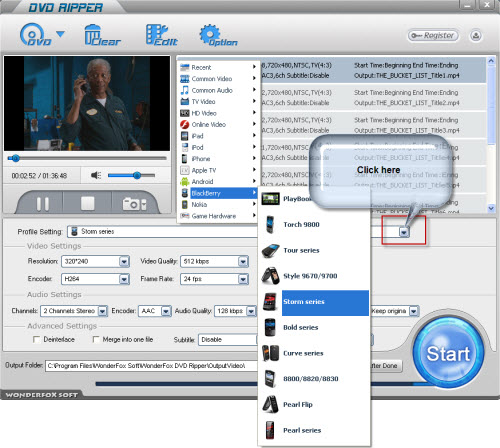Click the playback seek slider
The height and width of the screenshot is (448, 500).
(x=87, y=158)
